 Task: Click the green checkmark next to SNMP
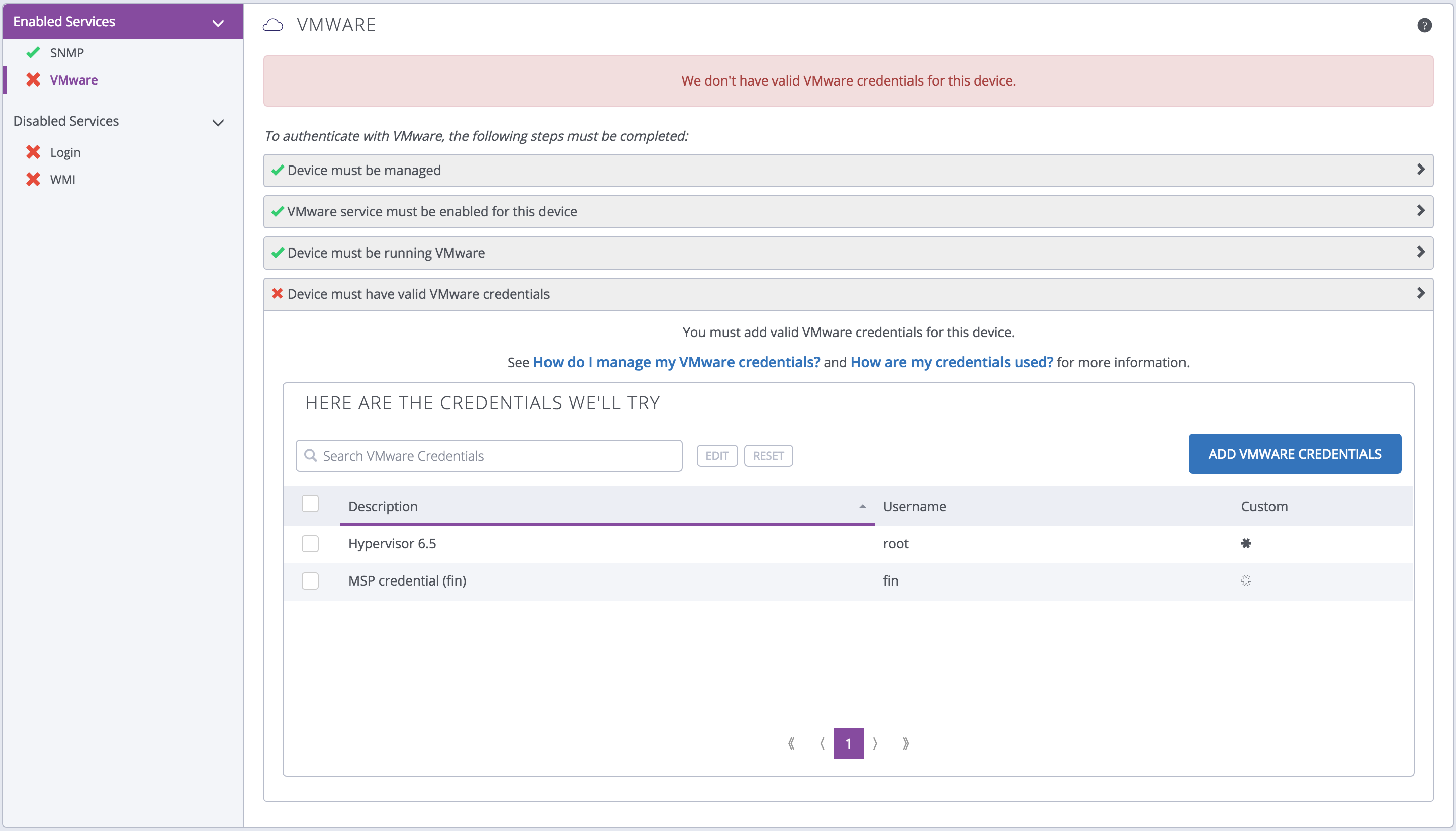[35, 52]
